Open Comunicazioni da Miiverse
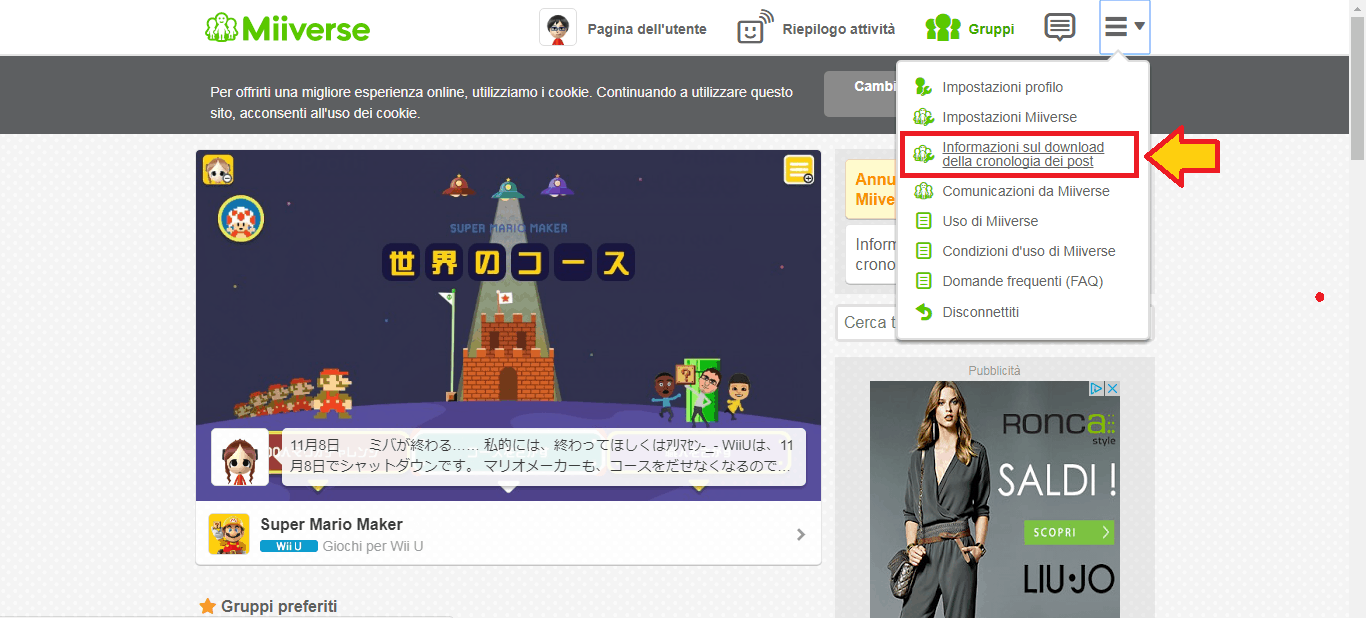 [x=1026, y=191]
